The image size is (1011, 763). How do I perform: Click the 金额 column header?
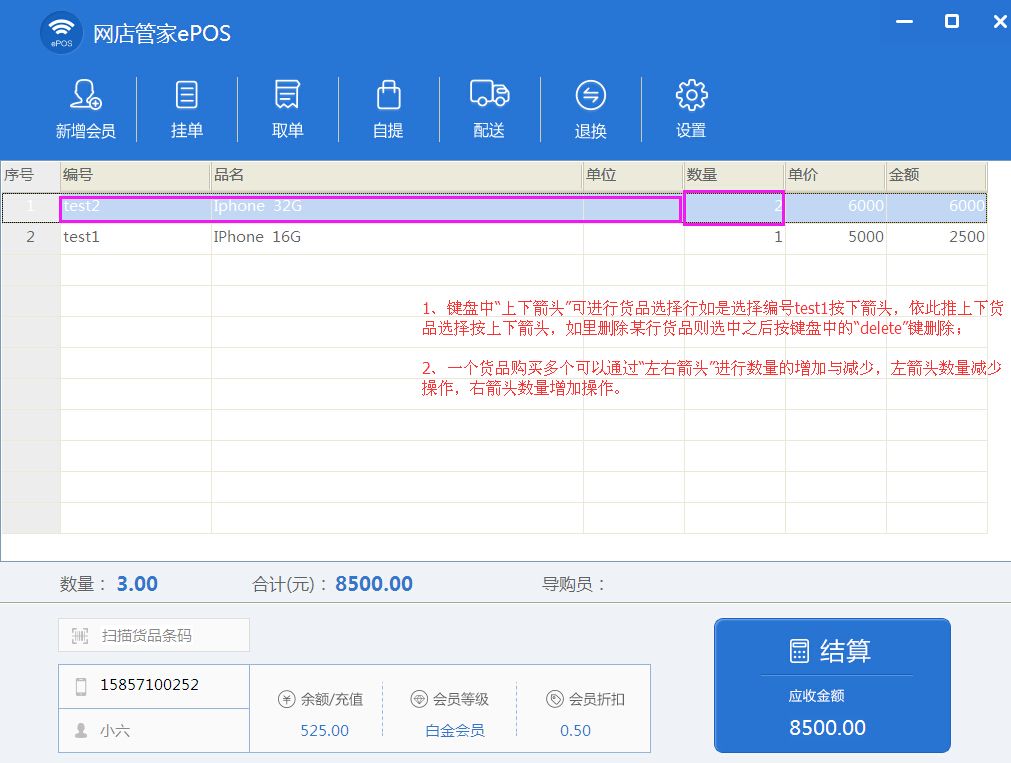click(x=935, y=175)
